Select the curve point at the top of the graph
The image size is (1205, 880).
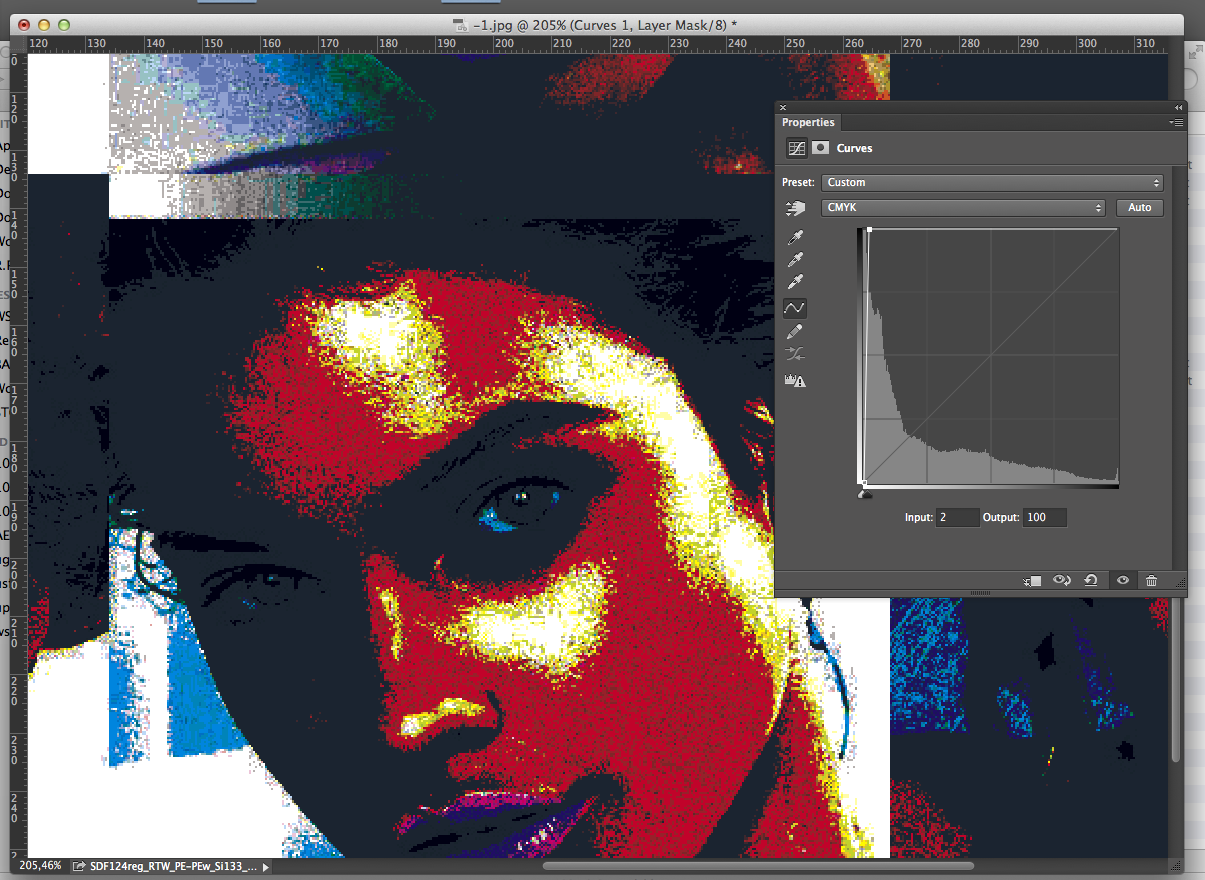pyautogui.click(x=870, y=230)
